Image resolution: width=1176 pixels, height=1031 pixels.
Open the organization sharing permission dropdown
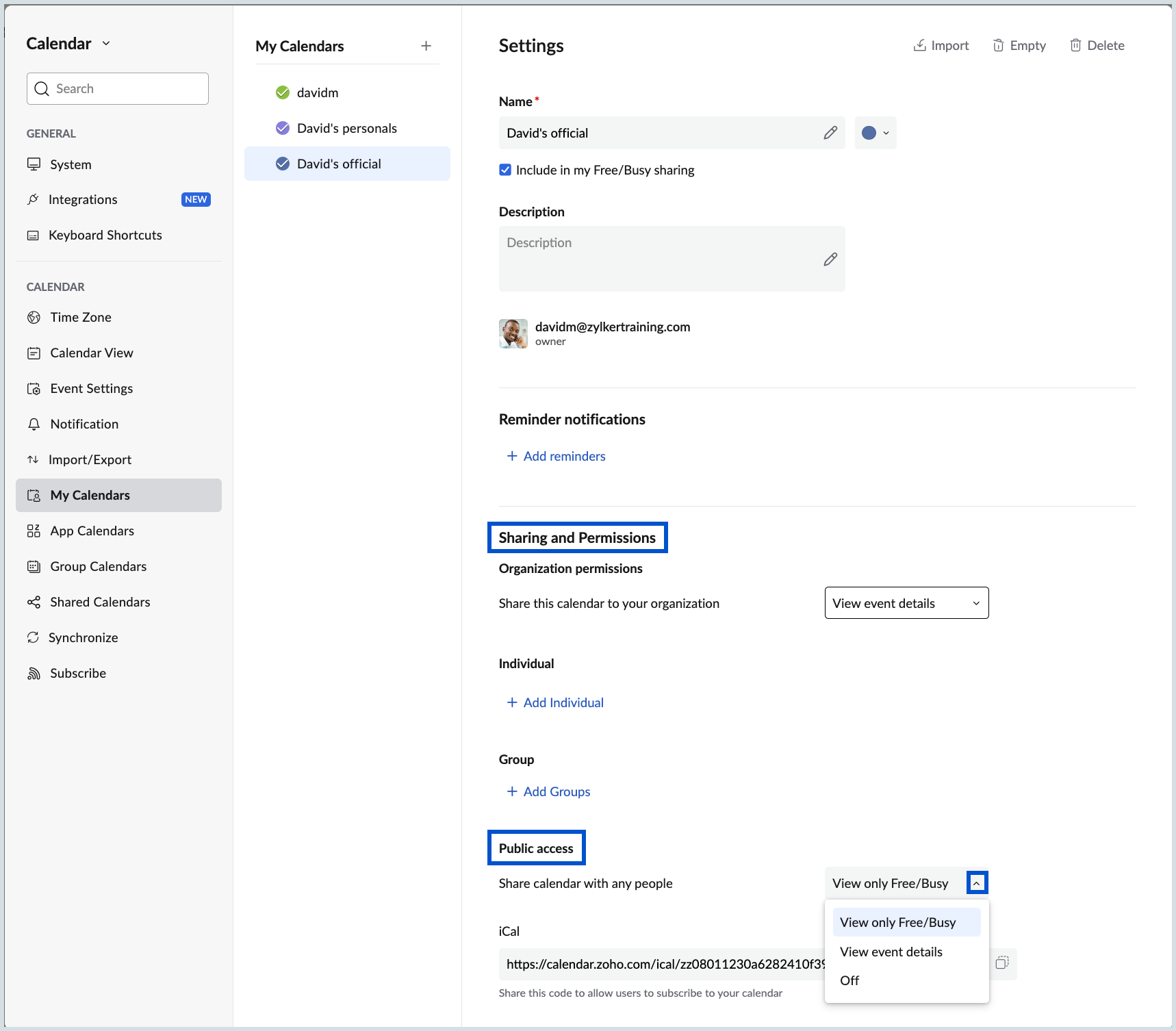pyautogui.click(x=906, y=603)
